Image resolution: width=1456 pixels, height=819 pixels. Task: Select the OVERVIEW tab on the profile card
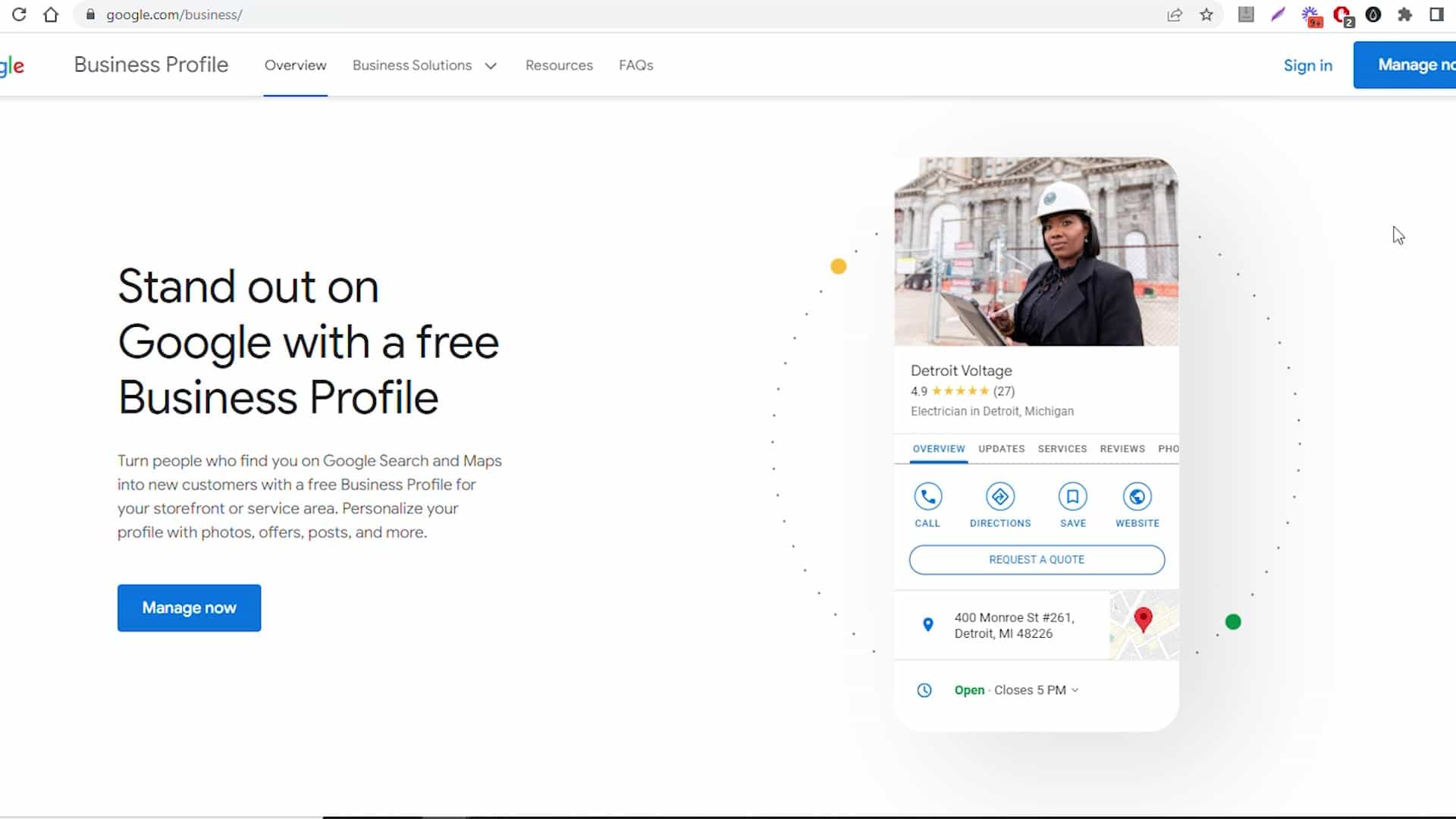pos(938,449)
